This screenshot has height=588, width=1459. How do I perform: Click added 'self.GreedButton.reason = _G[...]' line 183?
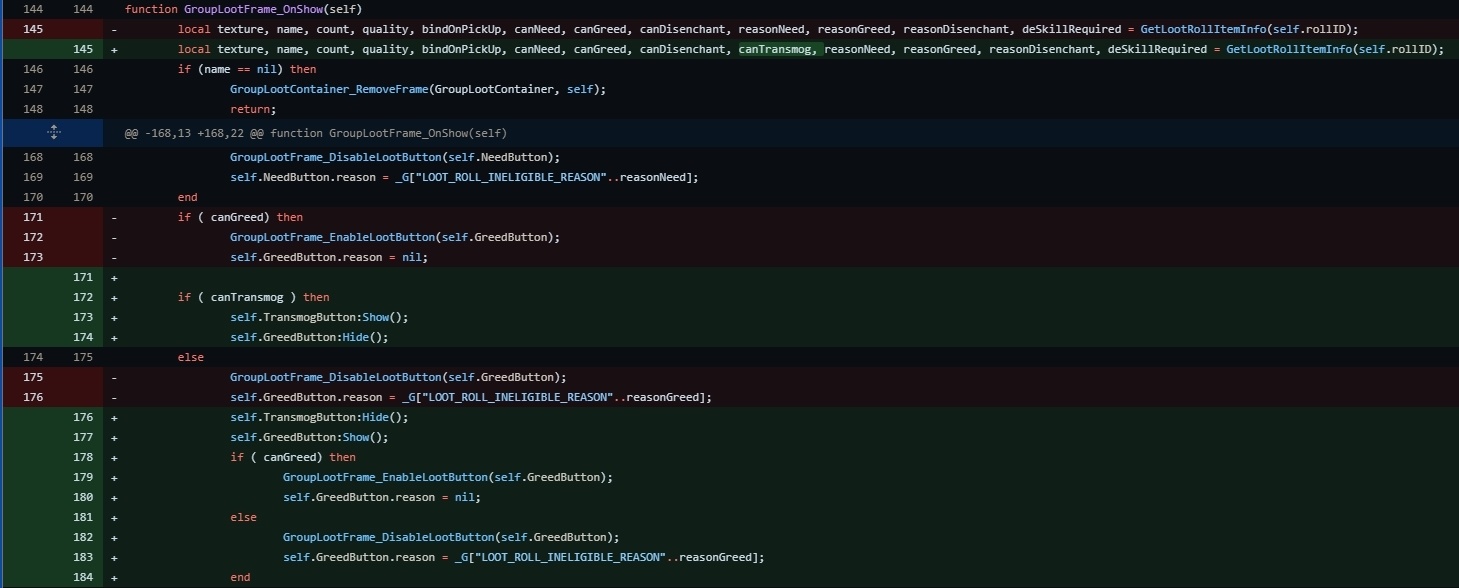[x=524, y=557]
